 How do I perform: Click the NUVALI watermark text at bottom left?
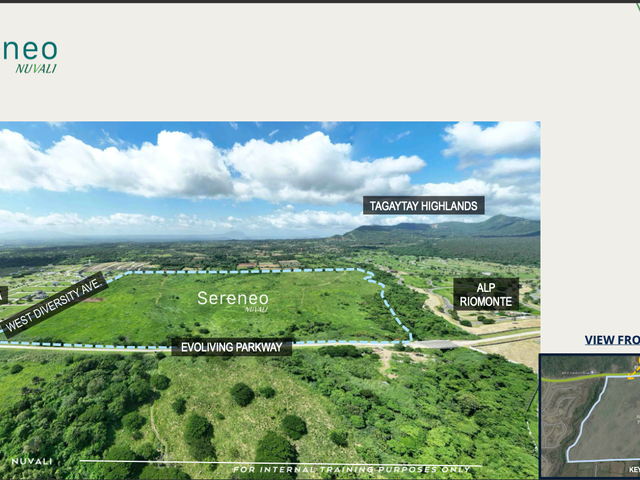click(x=32, y=462)
